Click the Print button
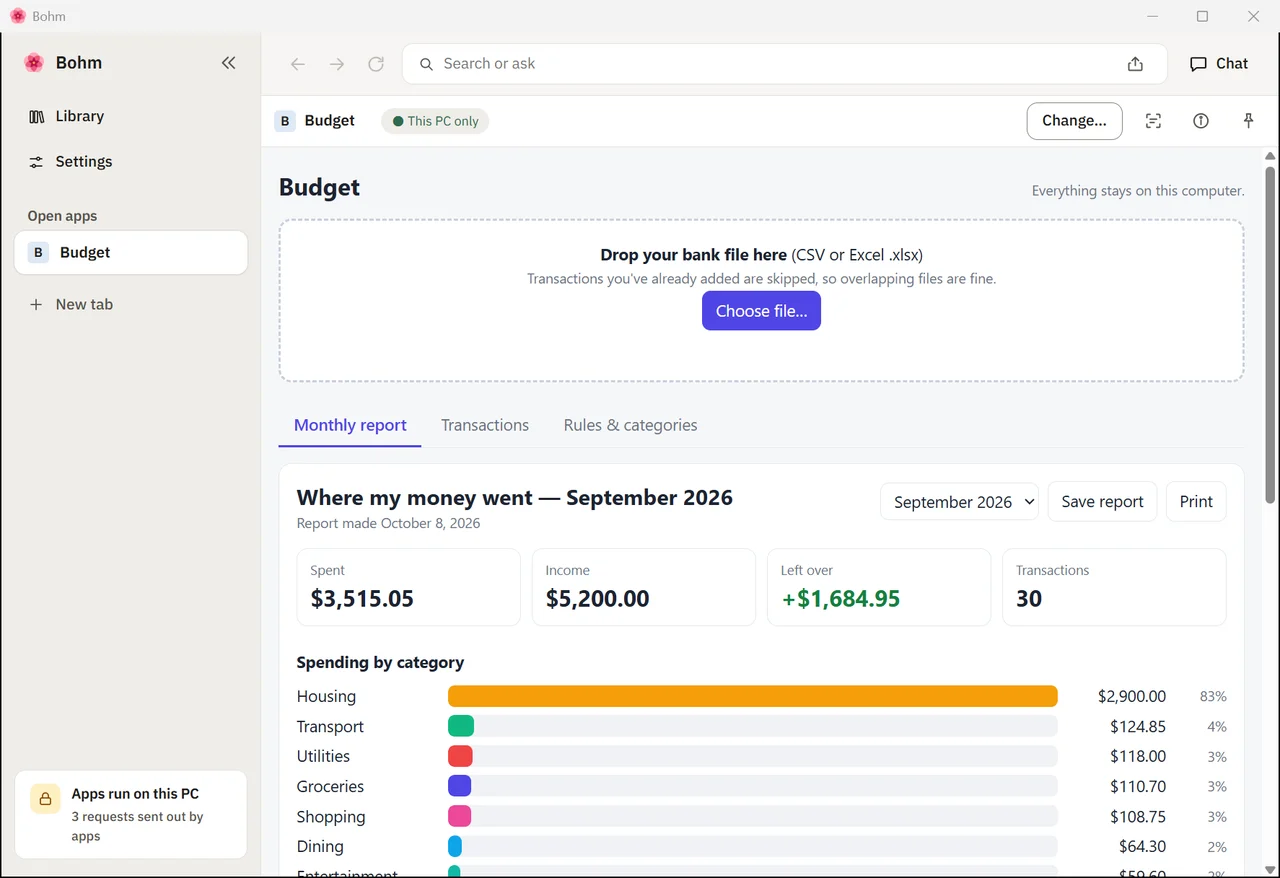 pos(1196,502)
